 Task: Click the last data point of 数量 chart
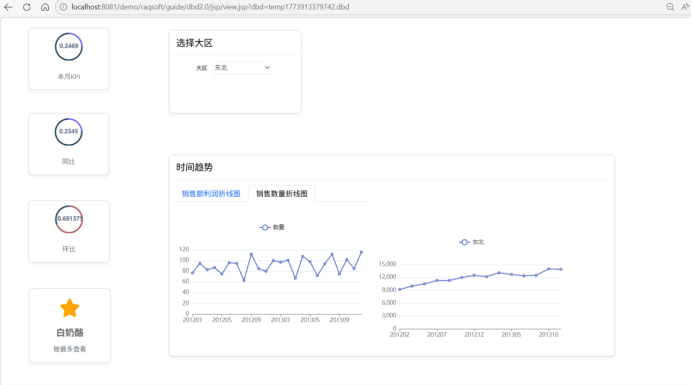point(361,252)
